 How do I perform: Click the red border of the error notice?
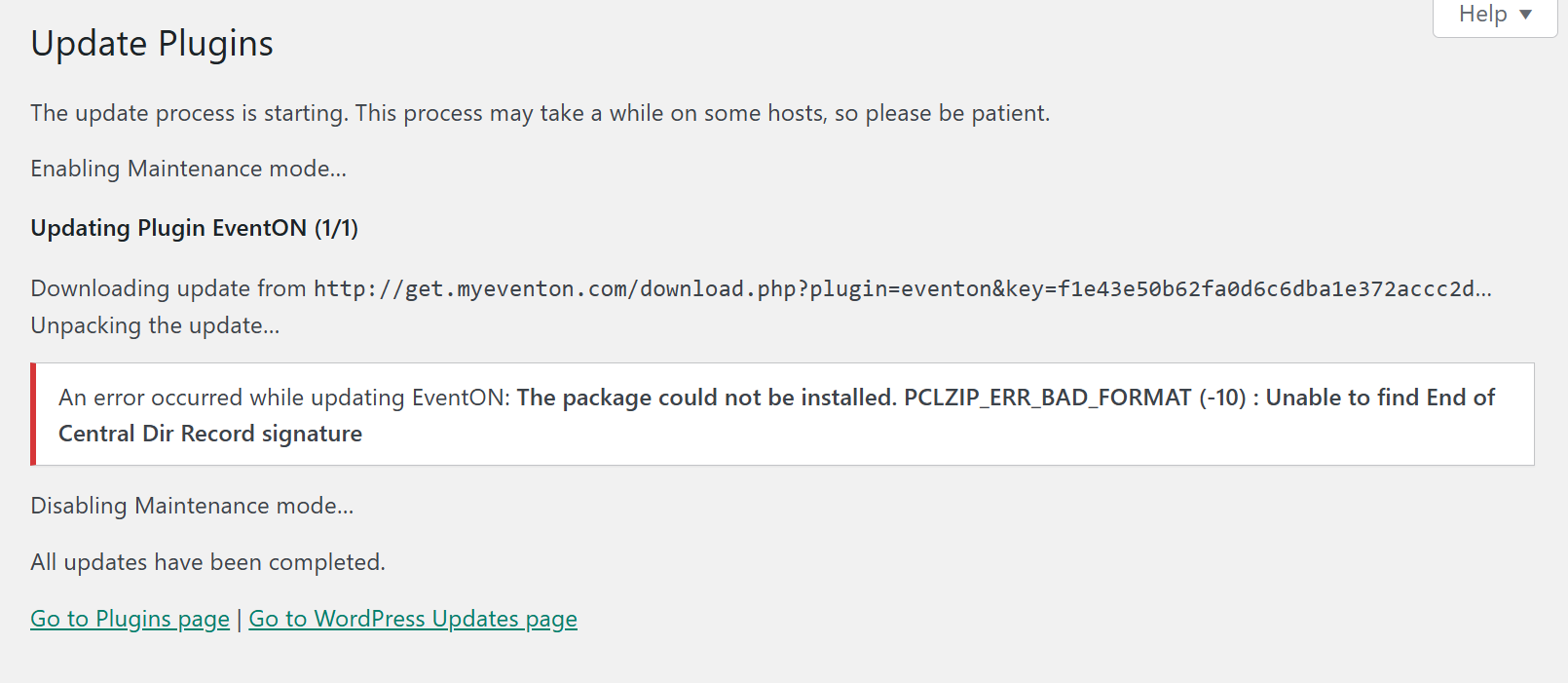[x=33, y=414]
